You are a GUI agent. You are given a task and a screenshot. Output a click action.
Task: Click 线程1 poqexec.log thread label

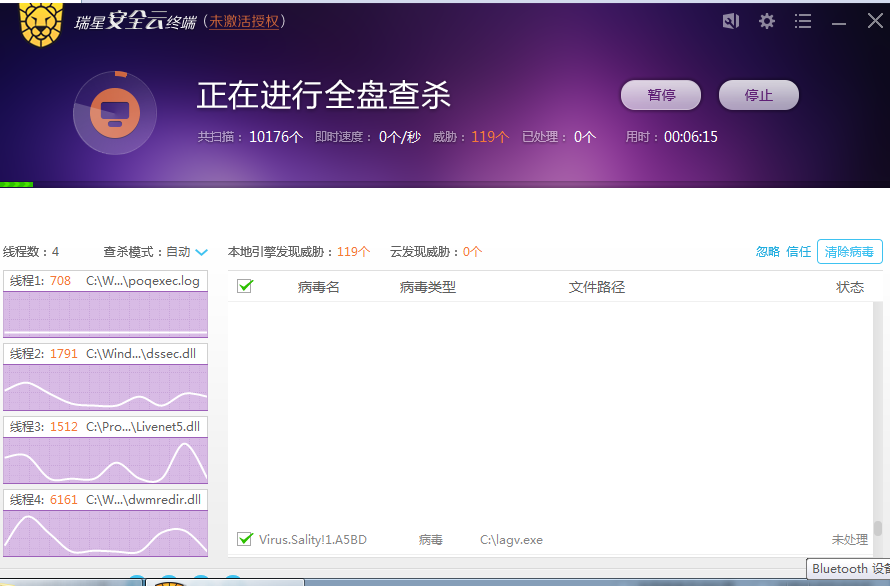[106, 281]
